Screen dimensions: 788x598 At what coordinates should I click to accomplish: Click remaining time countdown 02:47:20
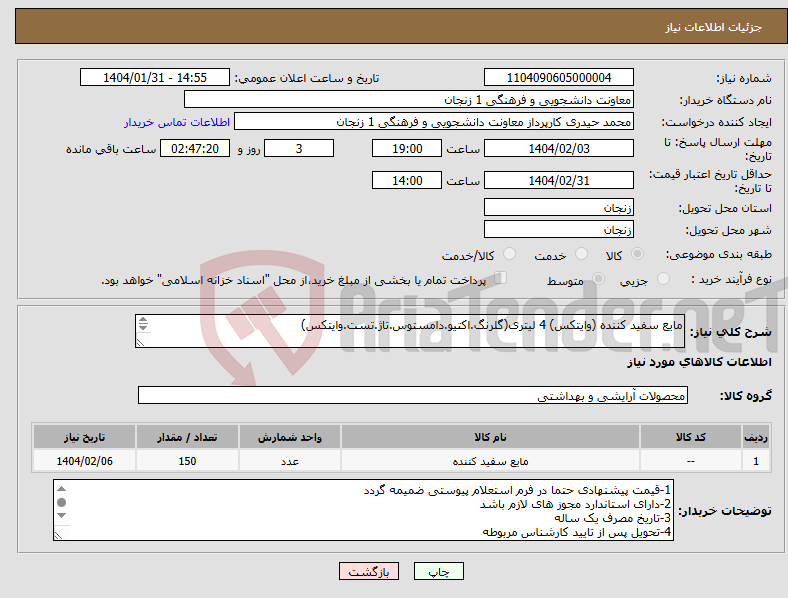tap(195, 149)
